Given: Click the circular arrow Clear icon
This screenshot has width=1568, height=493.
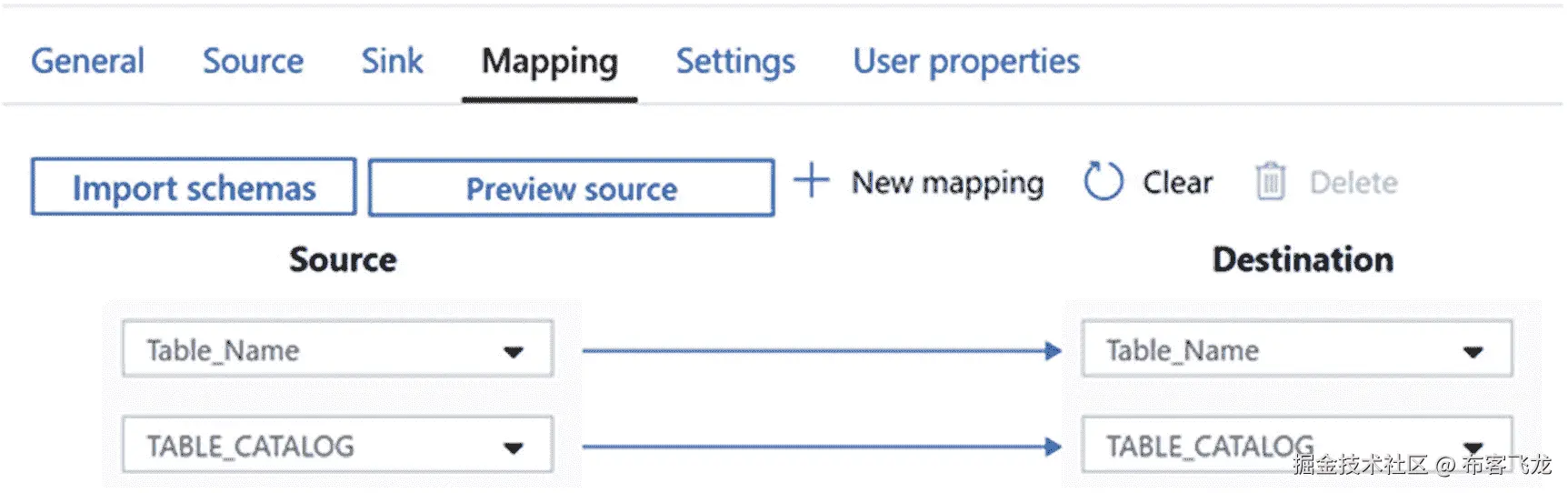Looking at the screenshot, I should (x=1104, y=181).
